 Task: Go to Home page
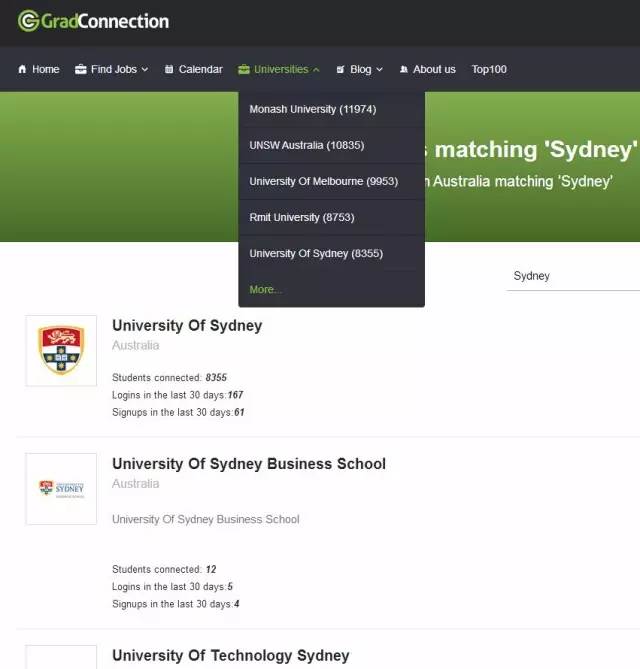click(46, 69)
